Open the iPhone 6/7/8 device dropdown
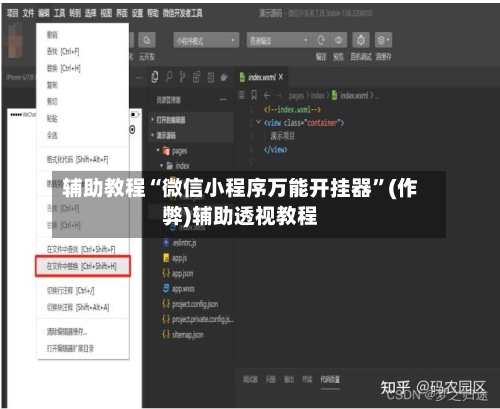500x409 pixels. 20,77
